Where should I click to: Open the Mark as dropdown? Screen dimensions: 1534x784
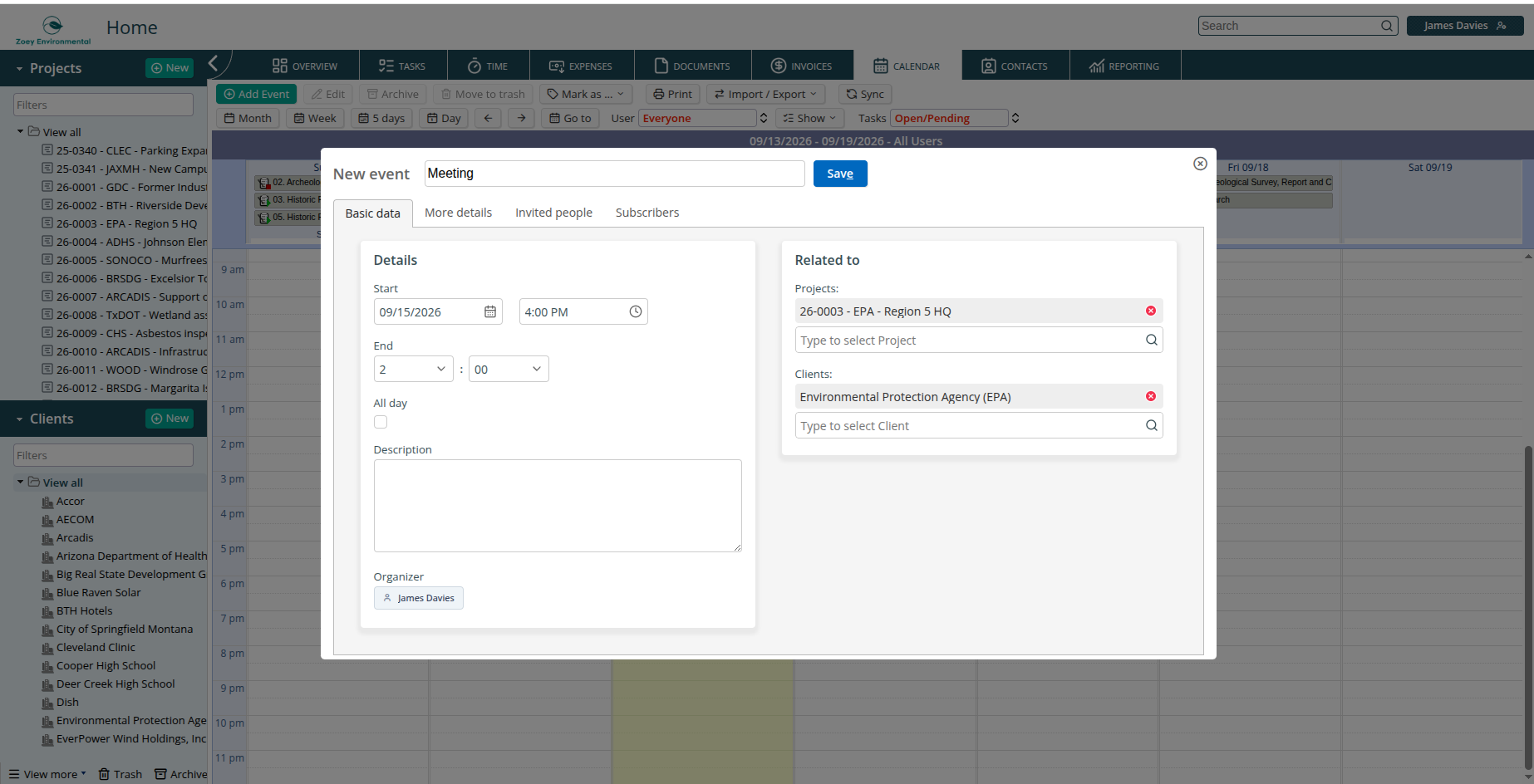(586, 94)
